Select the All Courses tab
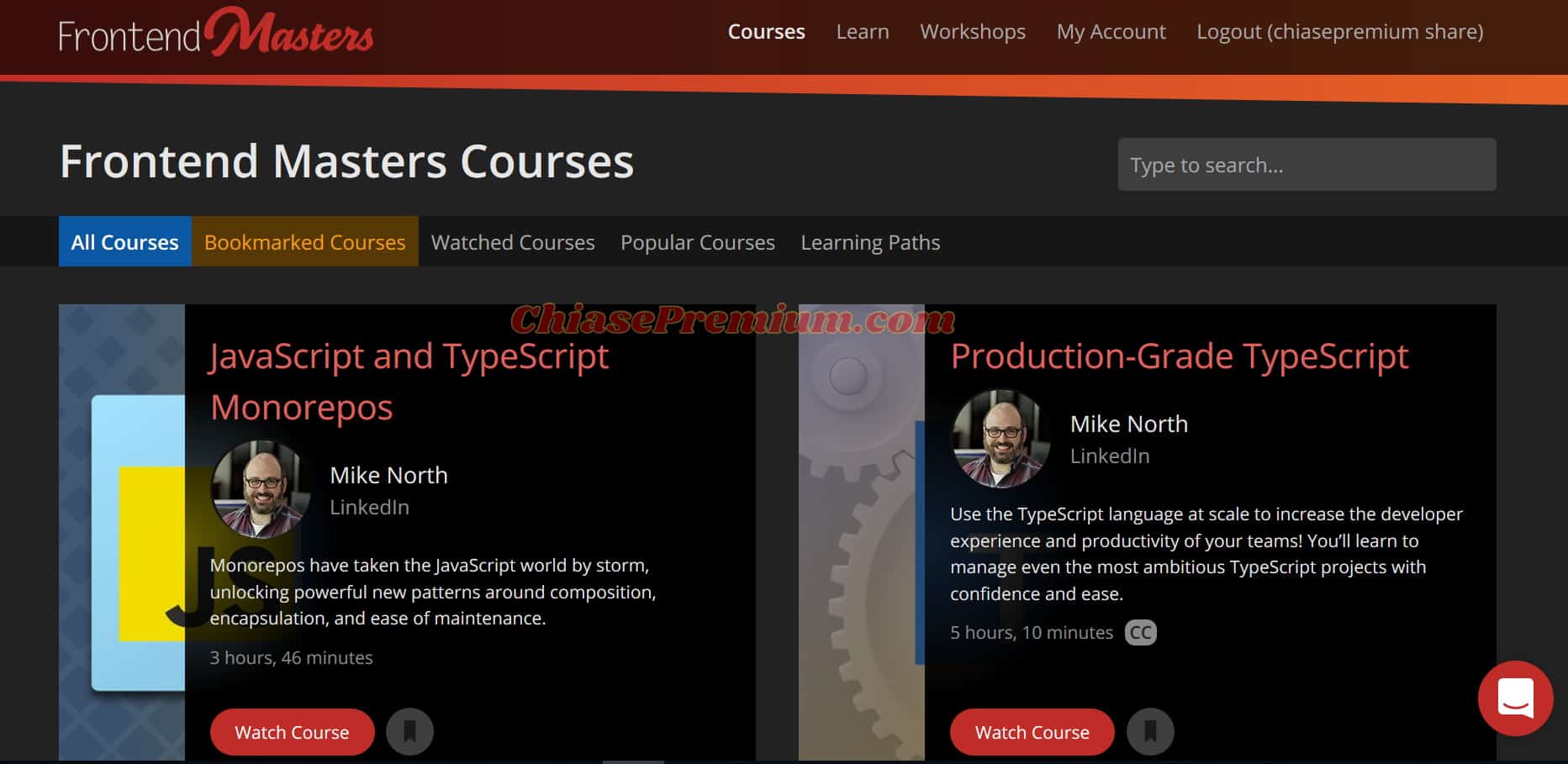 [x=124, y=241]
